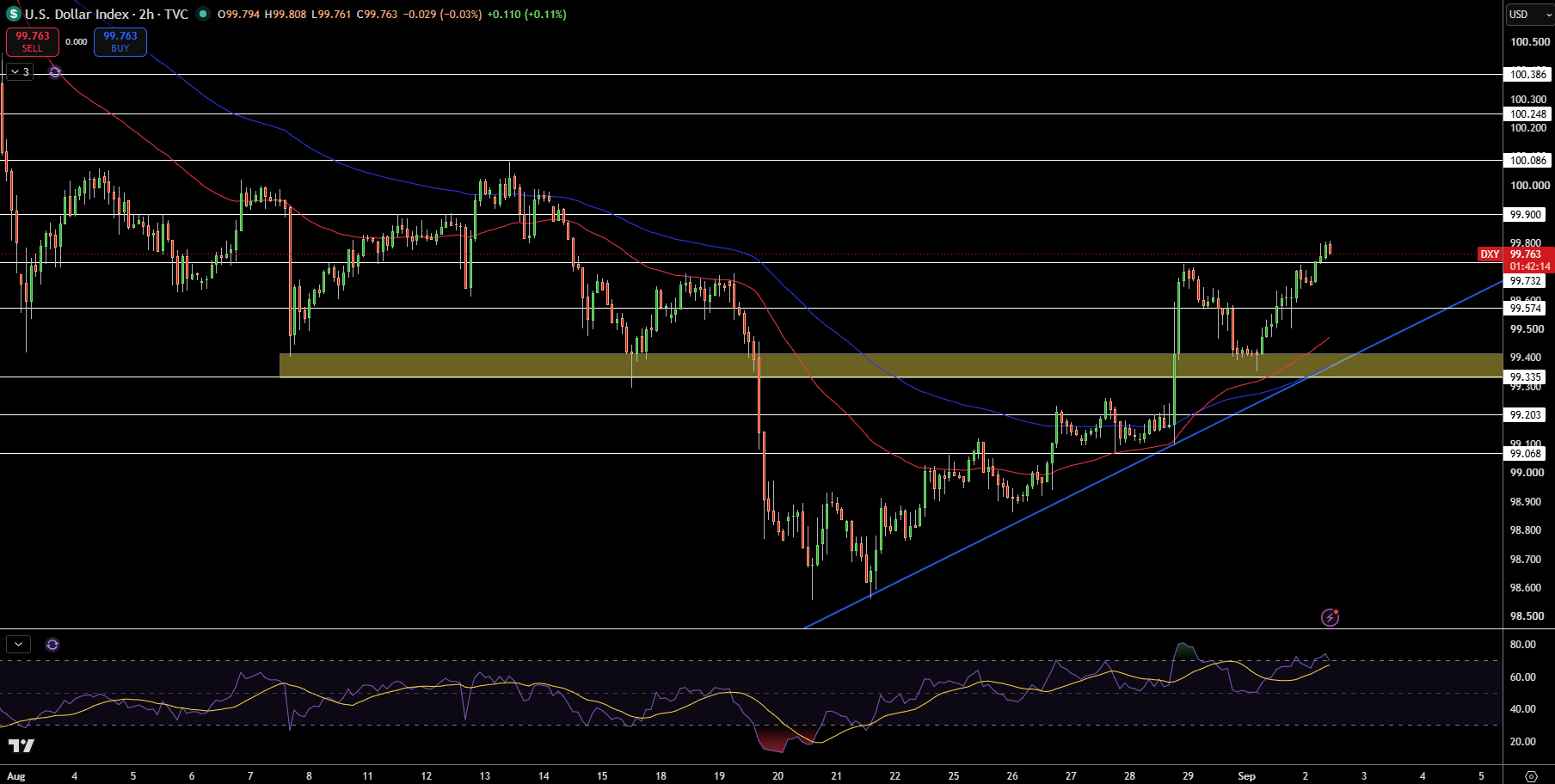Click the purple circular icon beside the legend toggle
The image size is (1555, 784).
click(x=55, y=72)
